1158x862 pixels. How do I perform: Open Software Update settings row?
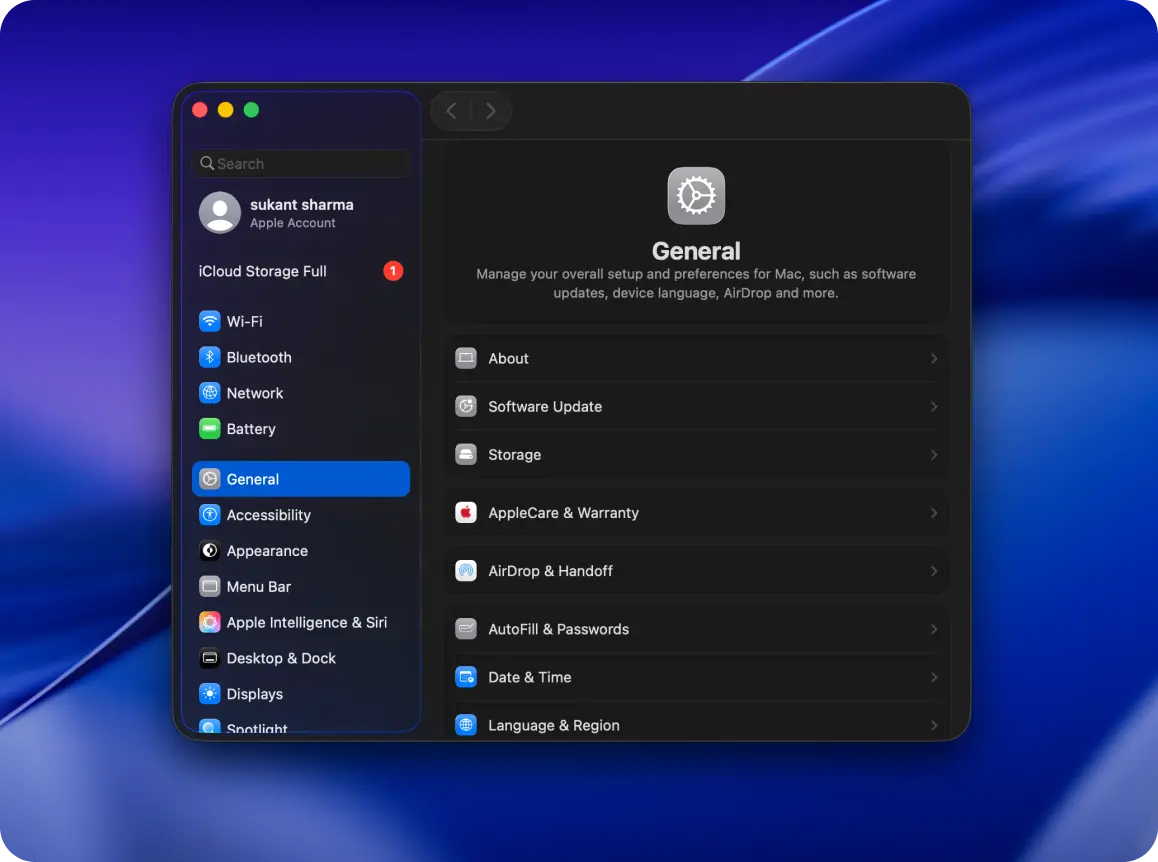(x=696, y=406)
